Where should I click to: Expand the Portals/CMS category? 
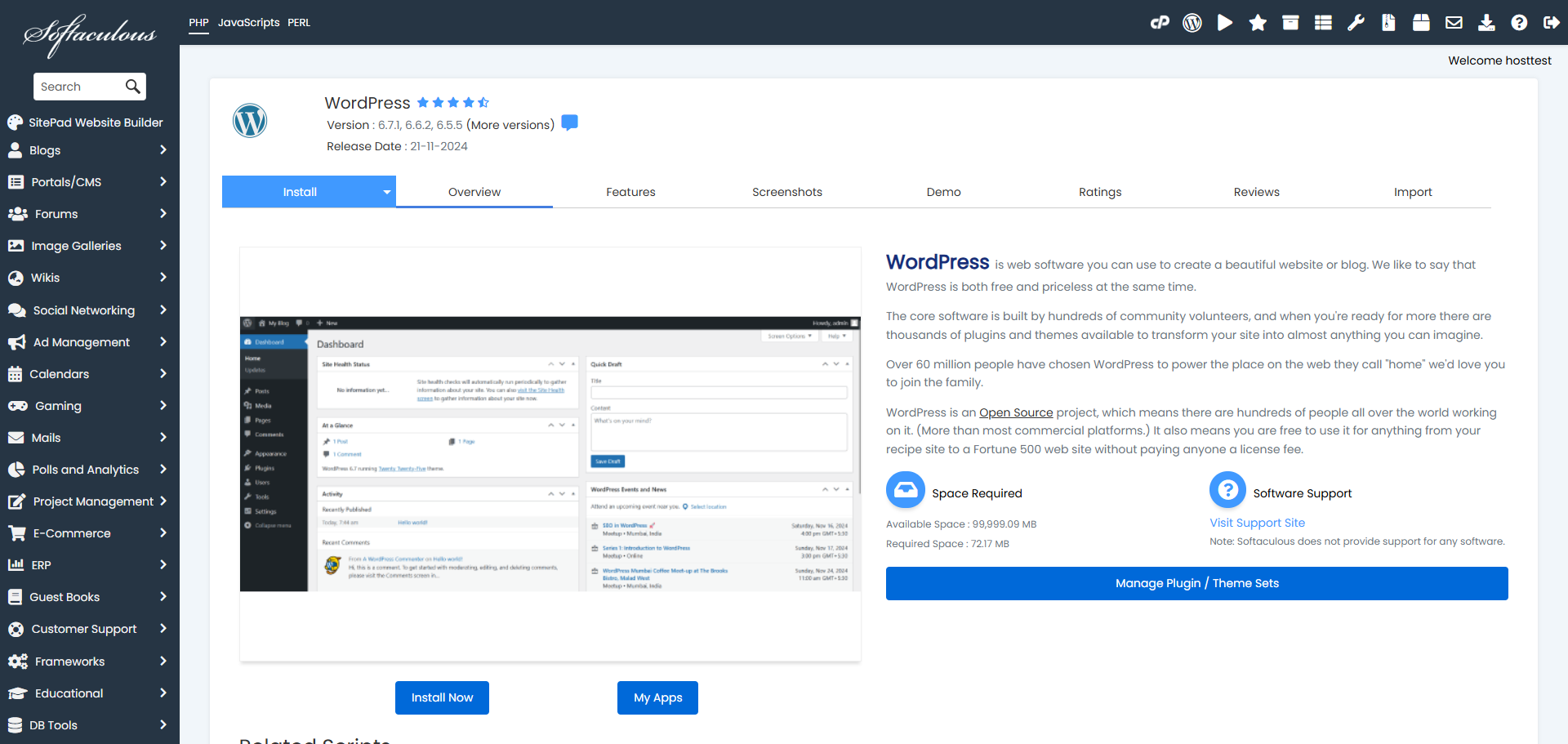90,182
